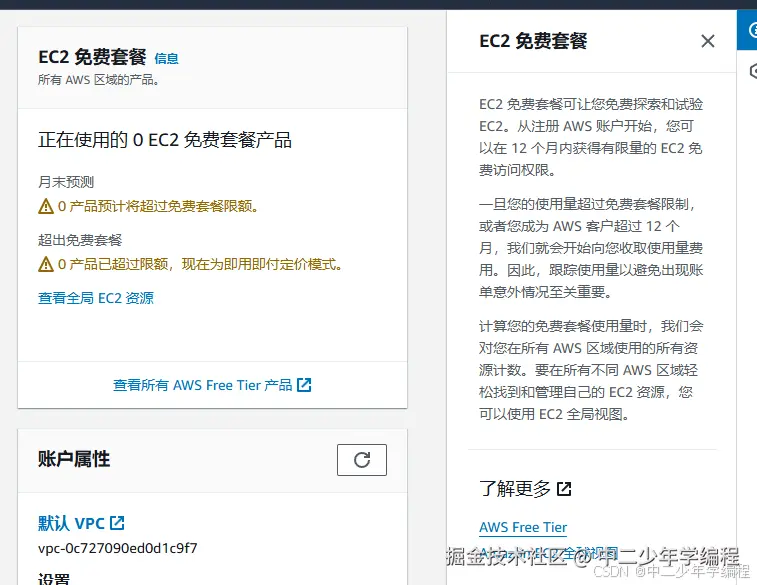
Task: Close the EC2 免费套餐 help panel
Action: tap(707, 41)
